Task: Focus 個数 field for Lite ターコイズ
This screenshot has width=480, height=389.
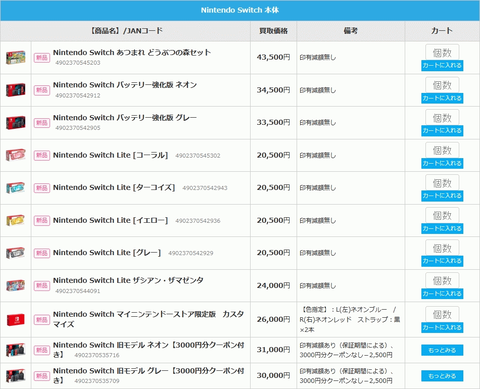Action: (x=442, y=183)
